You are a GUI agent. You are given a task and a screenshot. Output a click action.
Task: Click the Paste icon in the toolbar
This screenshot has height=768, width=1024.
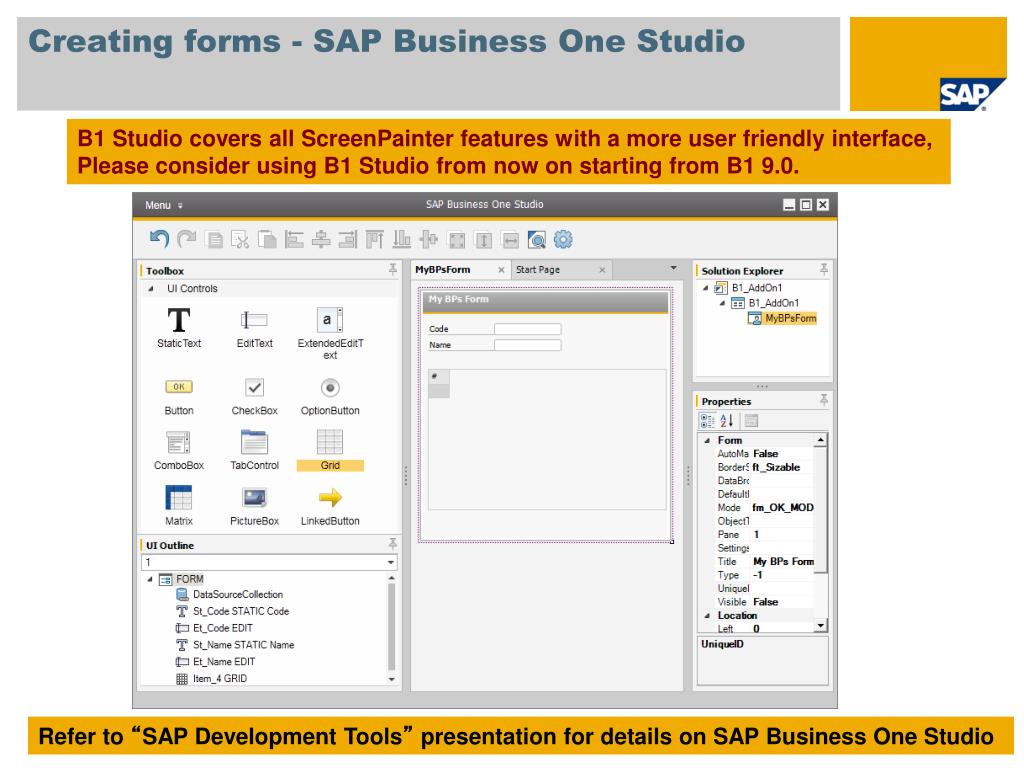point(267,240)
